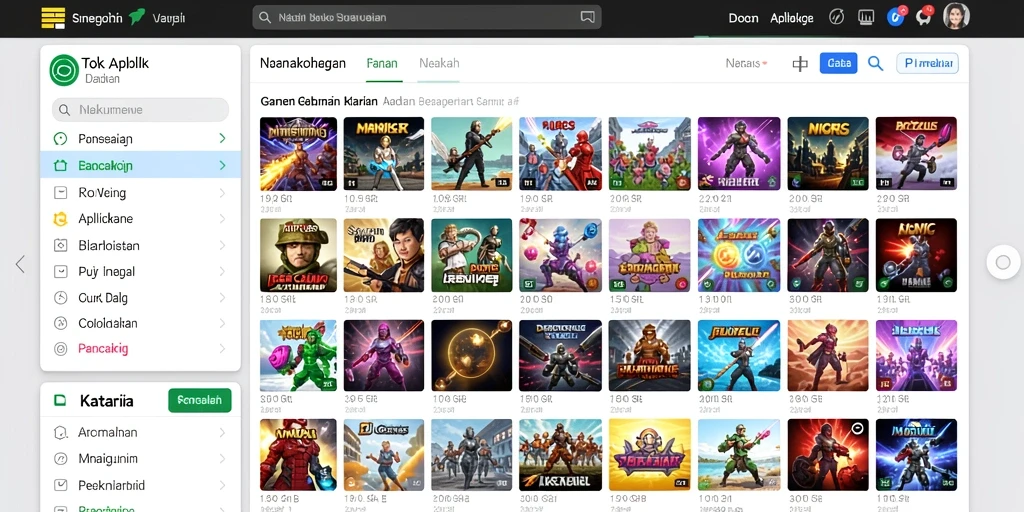Open blue notification icon with red badge

coord(896,16)
